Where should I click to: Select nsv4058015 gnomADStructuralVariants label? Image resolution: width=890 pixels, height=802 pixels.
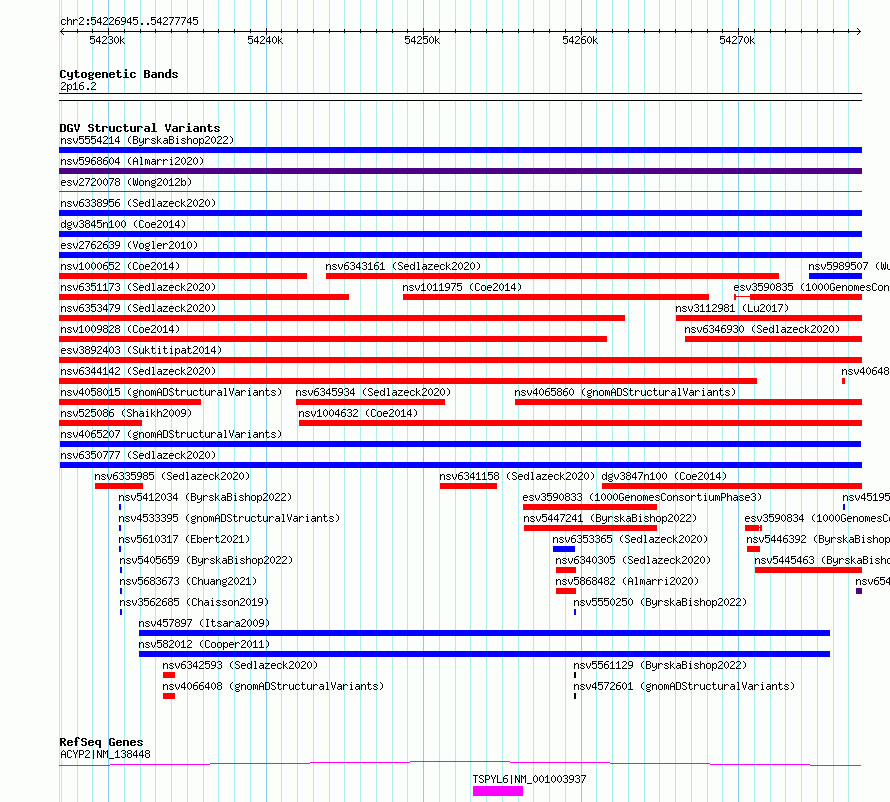(171, 392)
